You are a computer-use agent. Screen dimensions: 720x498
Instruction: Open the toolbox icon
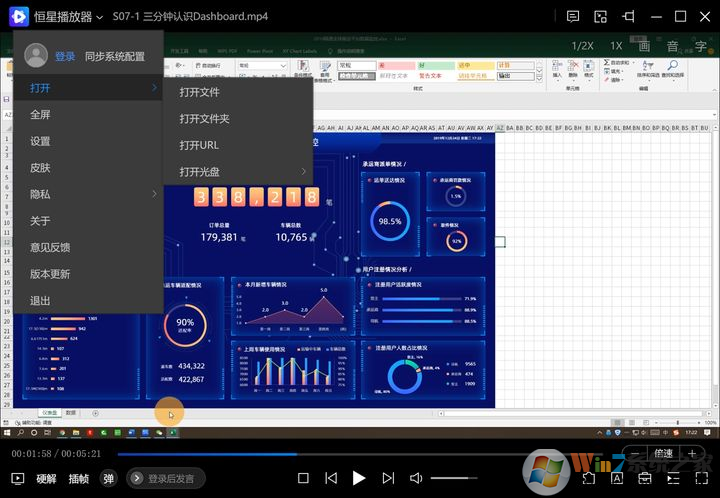point(645,479)
